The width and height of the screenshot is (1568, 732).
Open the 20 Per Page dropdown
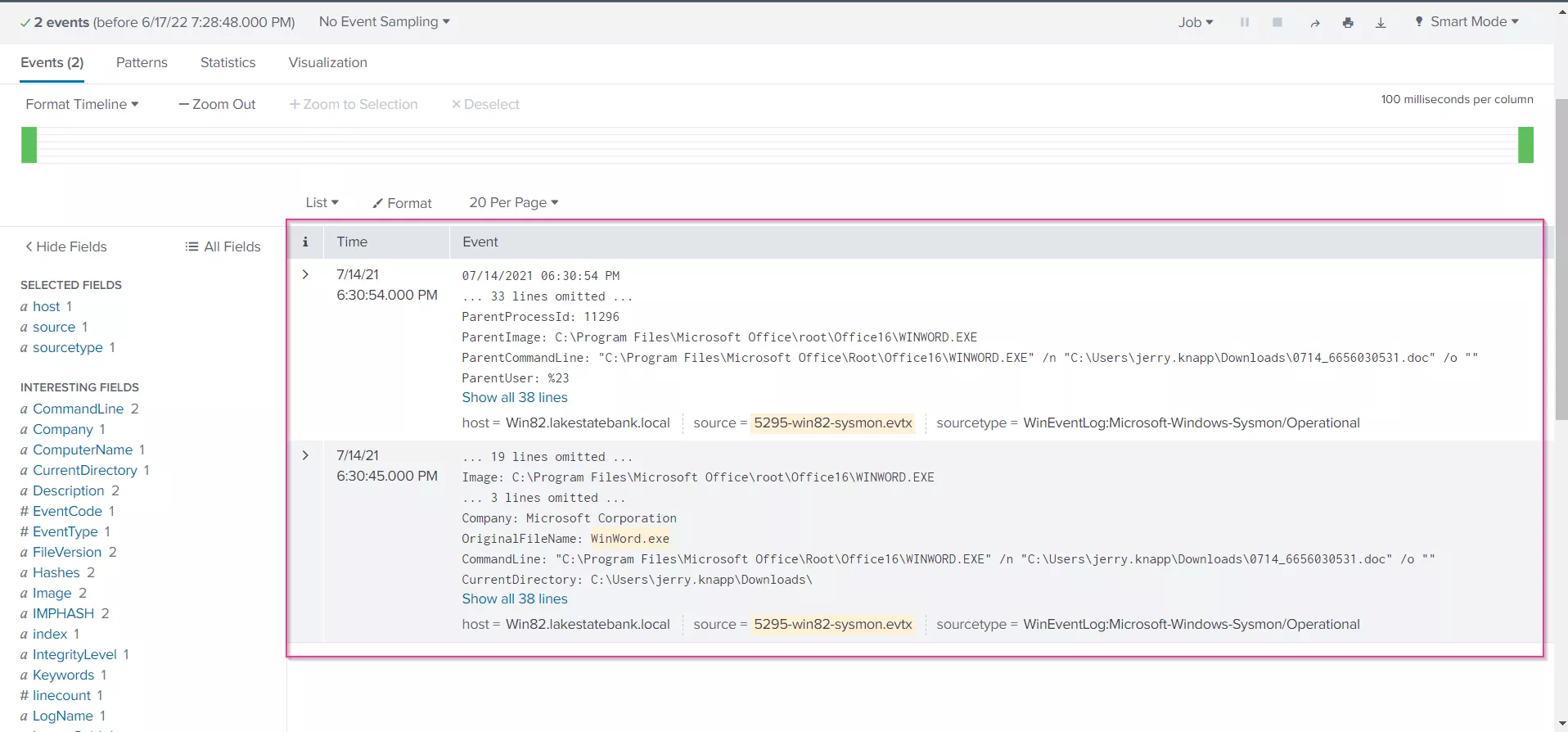point(513,202)
